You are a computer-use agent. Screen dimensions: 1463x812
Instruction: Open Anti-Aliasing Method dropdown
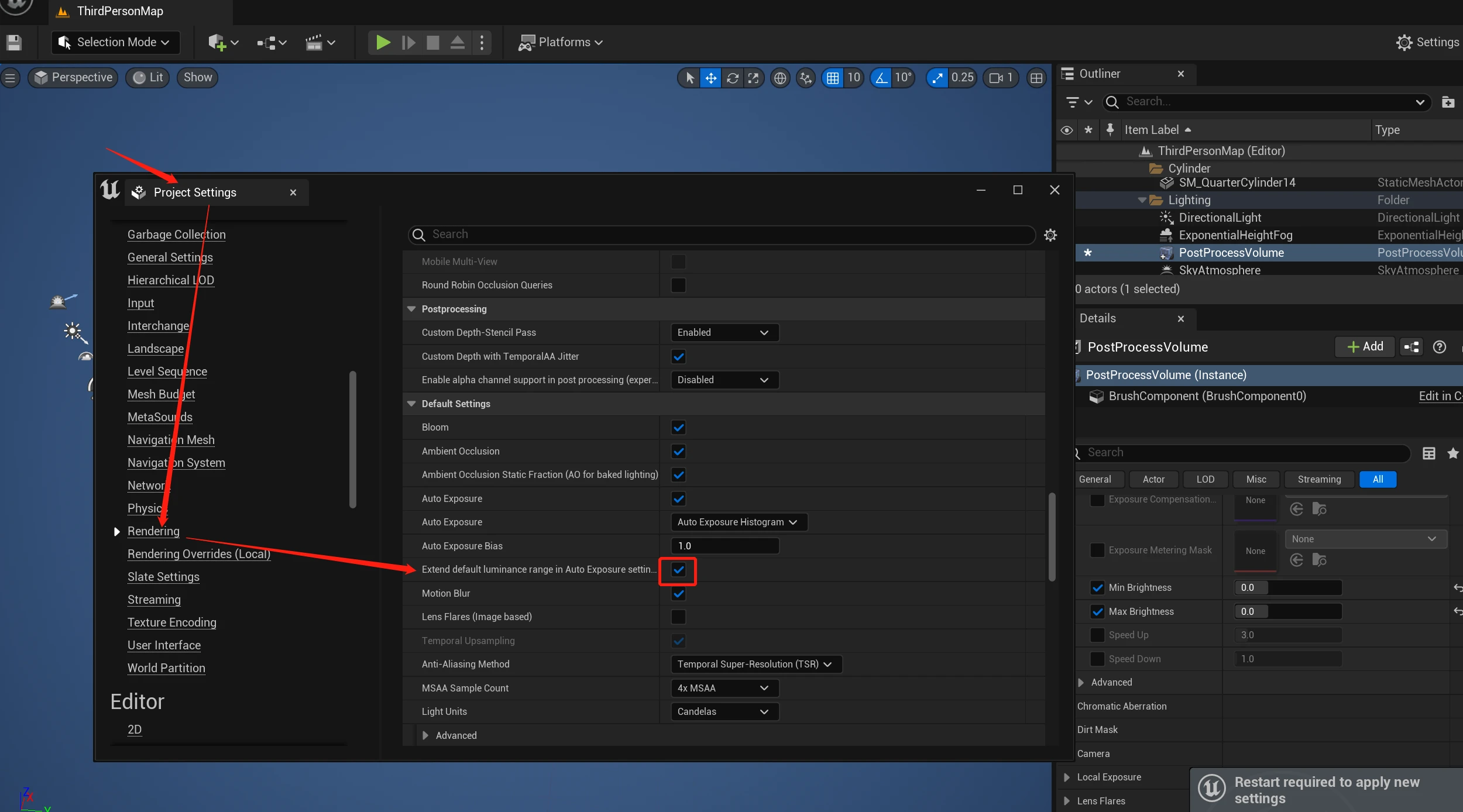click(x=756, y=665)
